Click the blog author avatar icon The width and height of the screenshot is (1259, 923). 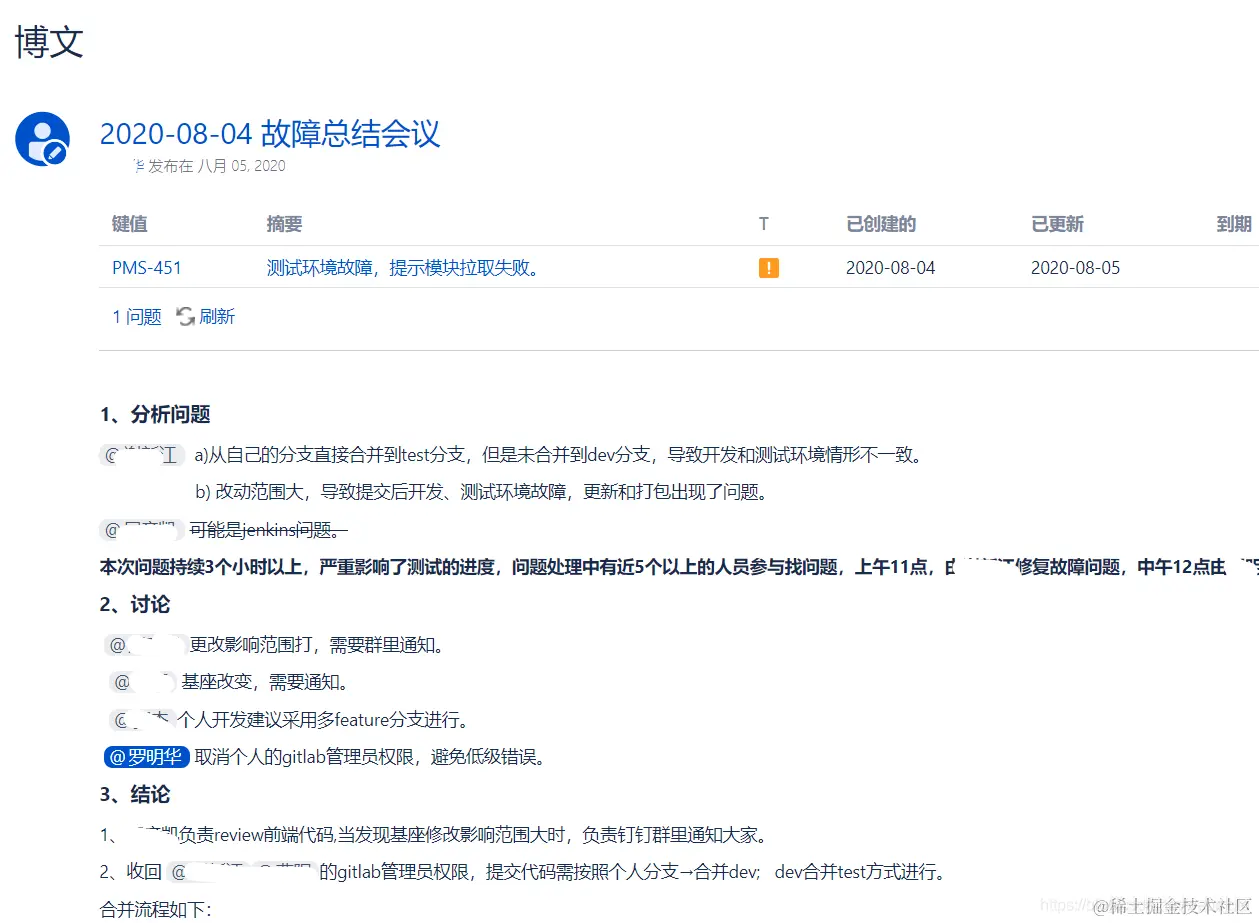tap(42, 139)
